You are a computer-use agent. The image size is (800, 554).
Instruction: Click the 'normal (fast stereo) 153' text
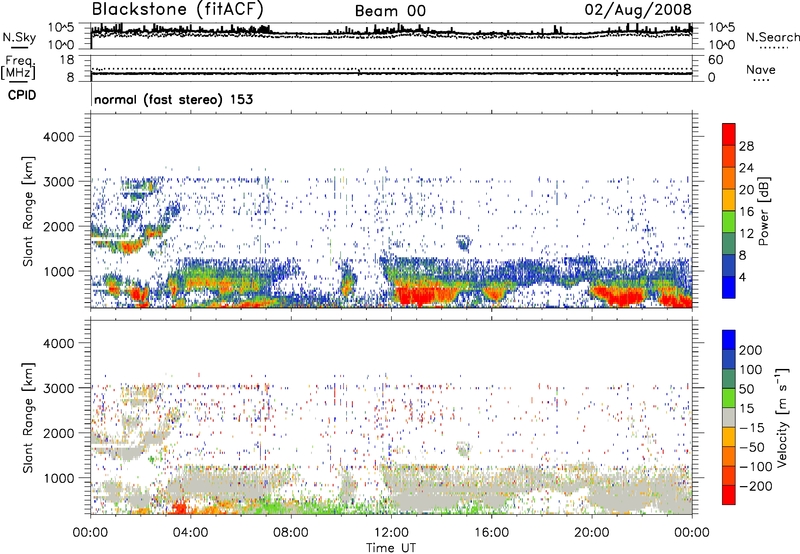tap(173, 99)
